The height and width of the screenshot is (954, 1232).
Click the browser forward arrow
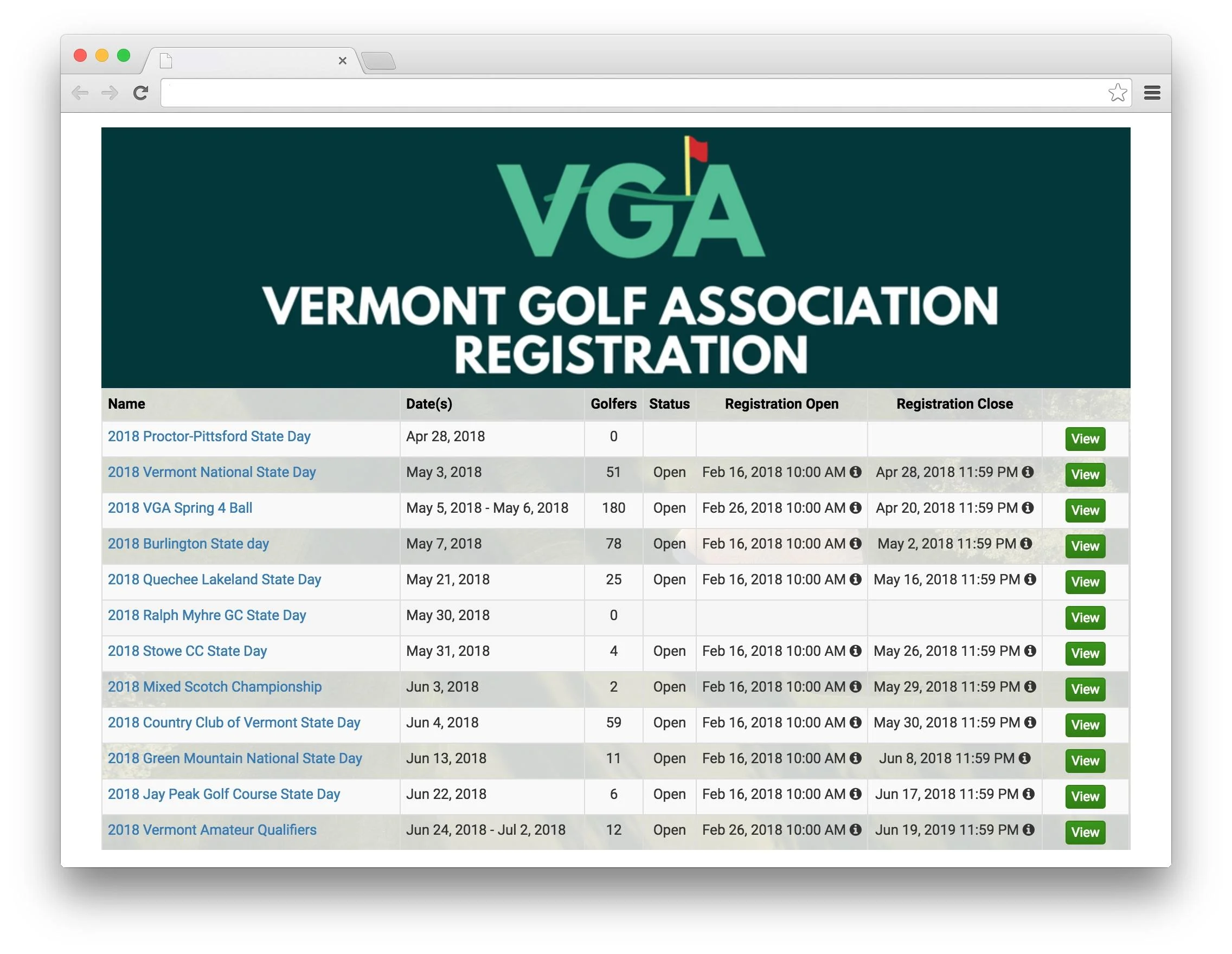[110, 93]
